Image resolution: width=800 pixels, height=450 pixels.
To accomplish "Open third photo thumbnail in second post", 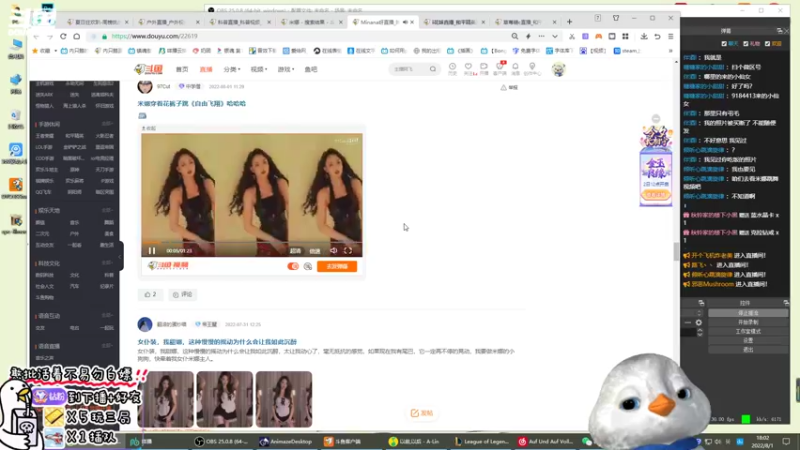I will pyautogui.click(x=284, y=399).
